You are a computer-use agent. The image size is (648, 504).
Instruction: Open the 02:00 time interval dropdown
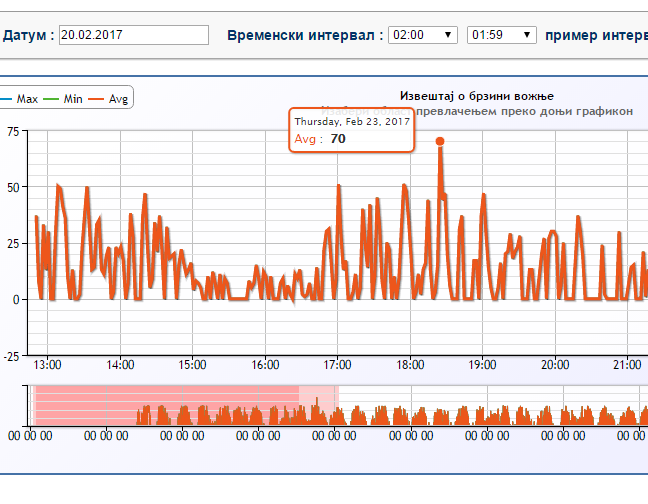point(423,35)
